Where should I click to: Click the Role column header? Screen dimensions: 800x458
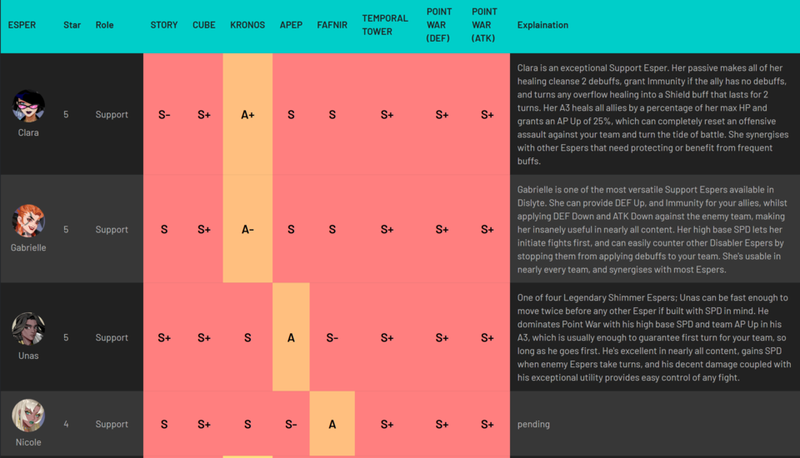point(105,25)
